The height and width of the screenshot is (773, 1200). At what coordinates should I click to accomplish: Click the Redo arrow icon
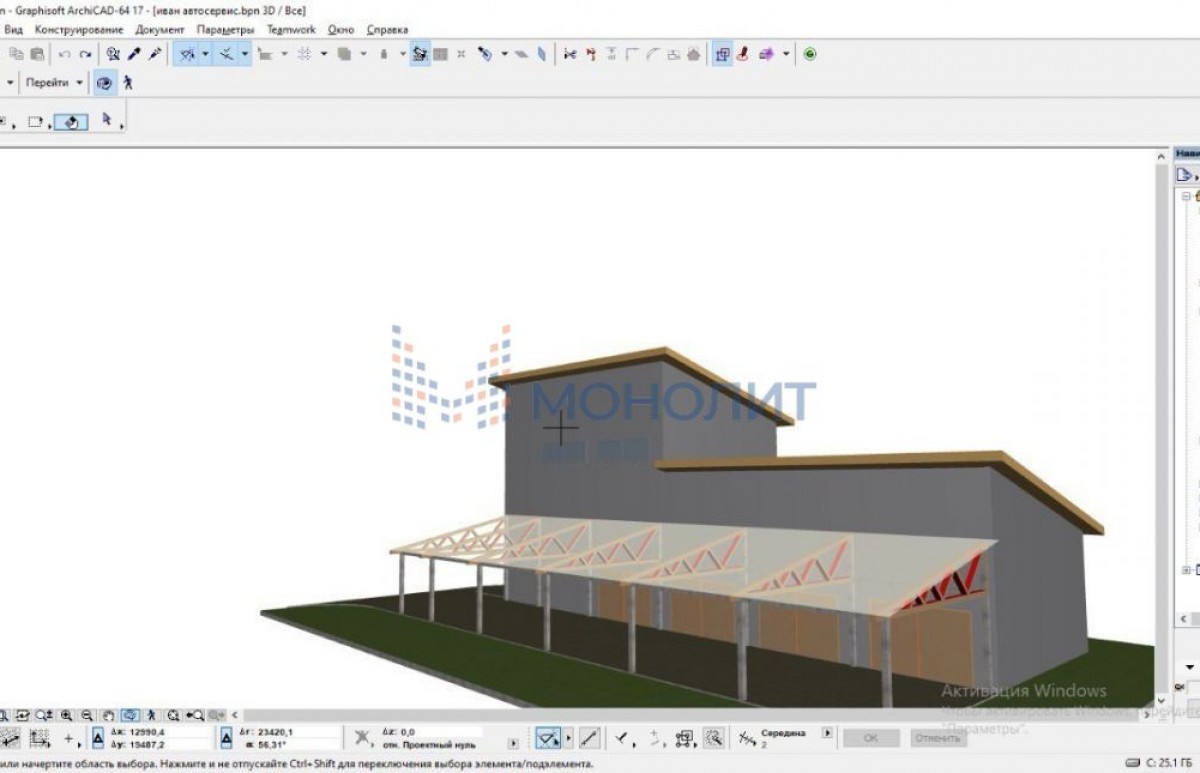point(85,54)
